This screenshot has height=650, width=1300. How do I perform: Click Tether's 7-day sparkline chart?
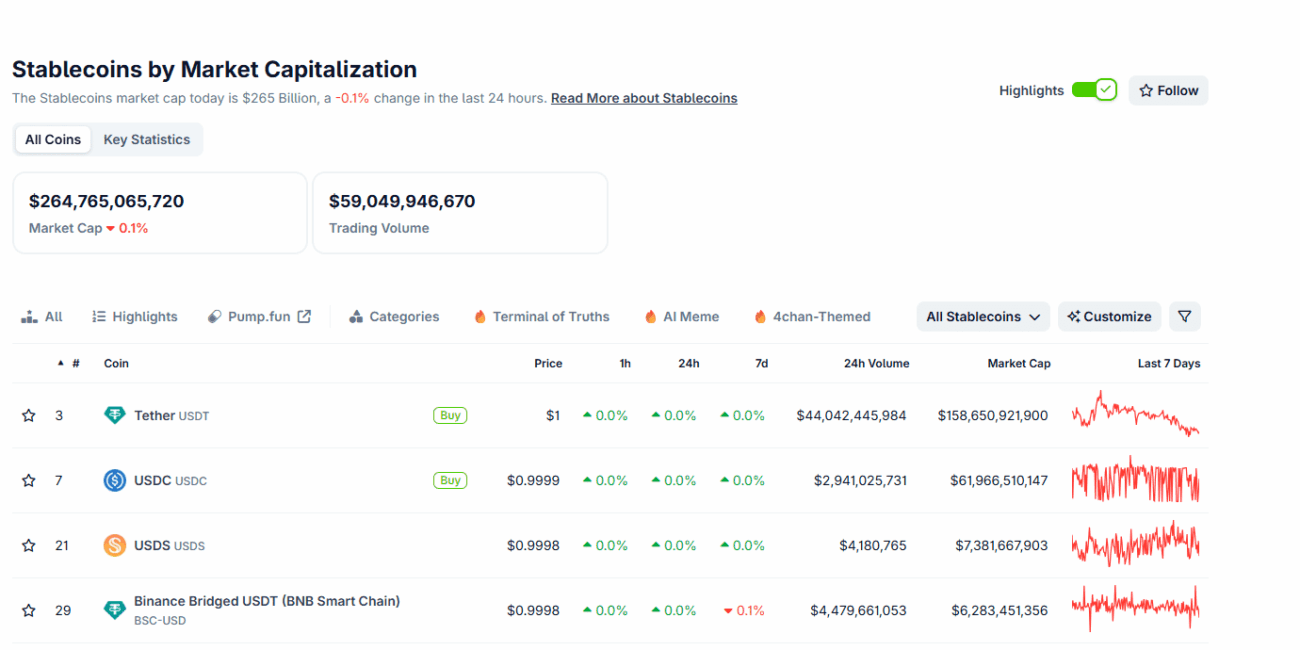(1135, 414)
